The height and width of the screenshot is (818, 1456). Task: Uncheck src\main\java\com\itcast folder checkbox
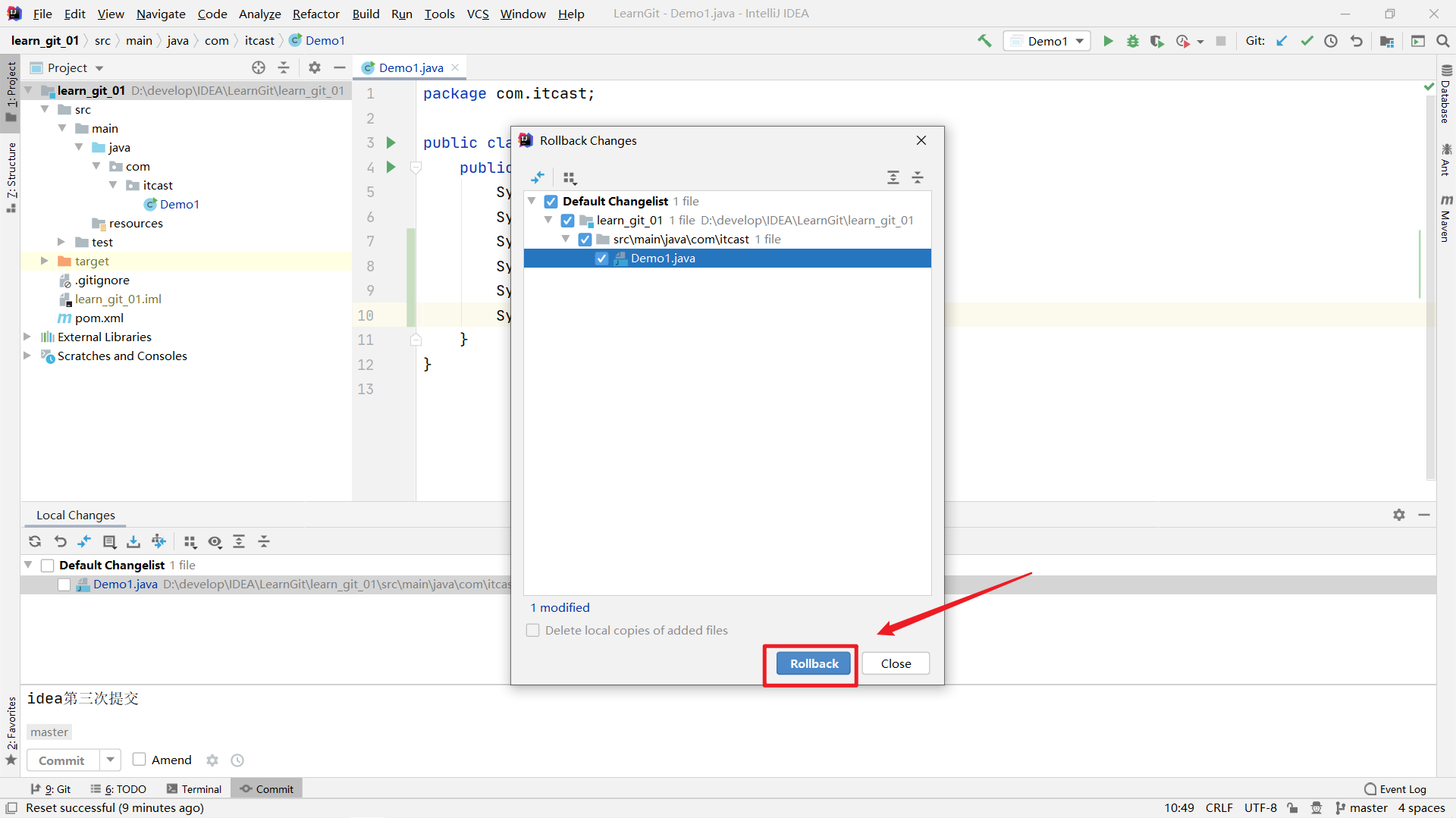click(585, 240)
